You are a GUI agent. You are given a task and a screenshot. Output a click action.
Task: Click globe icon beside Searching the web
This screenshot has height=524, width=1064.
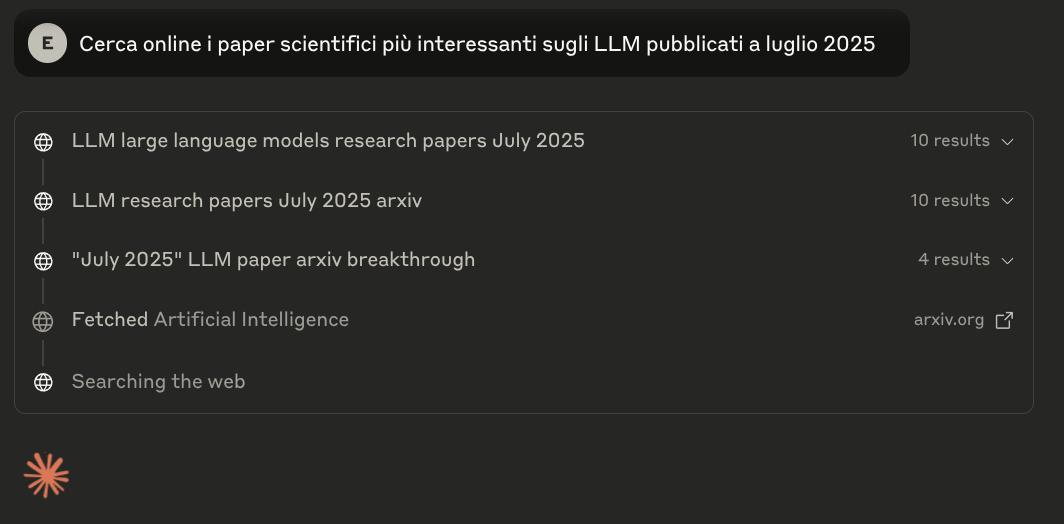click(x=43, y=382)
